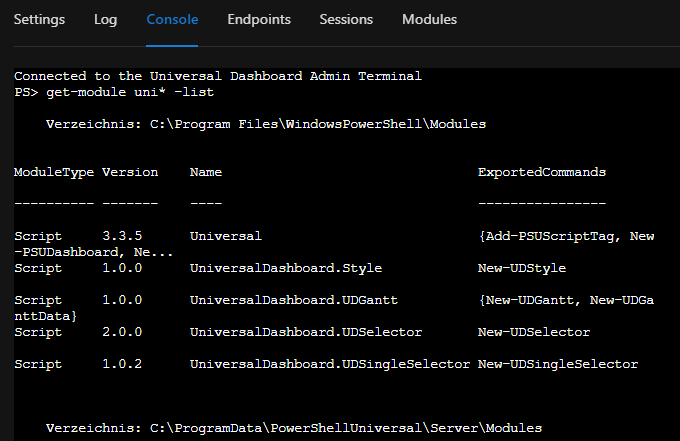Image resolution: width=680 pixels, height=441 pixels.
Task: Select the UniversalDashboard.Style module name
Action: click(x=286, y=268)
